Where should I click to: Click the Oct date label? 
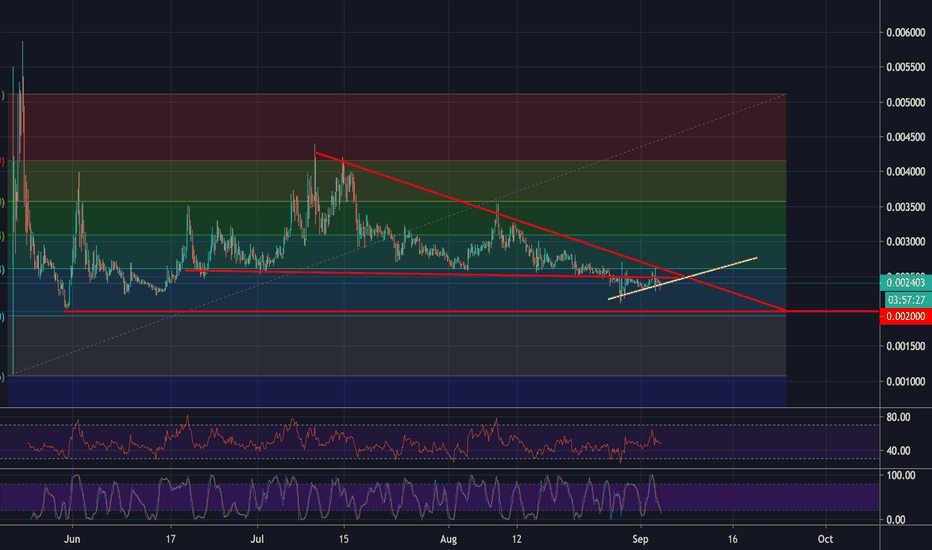(x=825, y=539)
